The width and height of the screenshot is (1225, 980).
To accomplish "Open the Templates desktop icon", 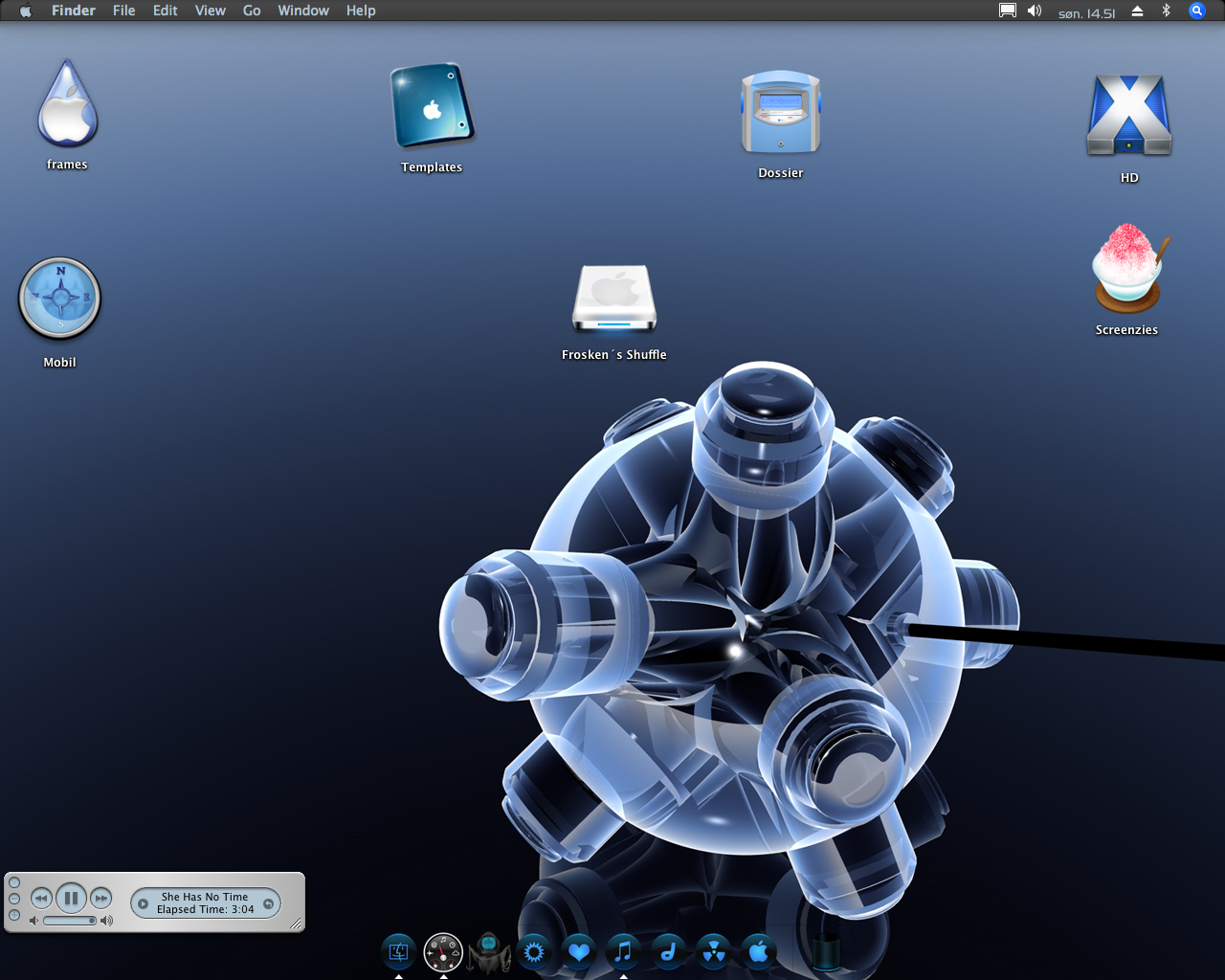I will (x=433, y=105).
